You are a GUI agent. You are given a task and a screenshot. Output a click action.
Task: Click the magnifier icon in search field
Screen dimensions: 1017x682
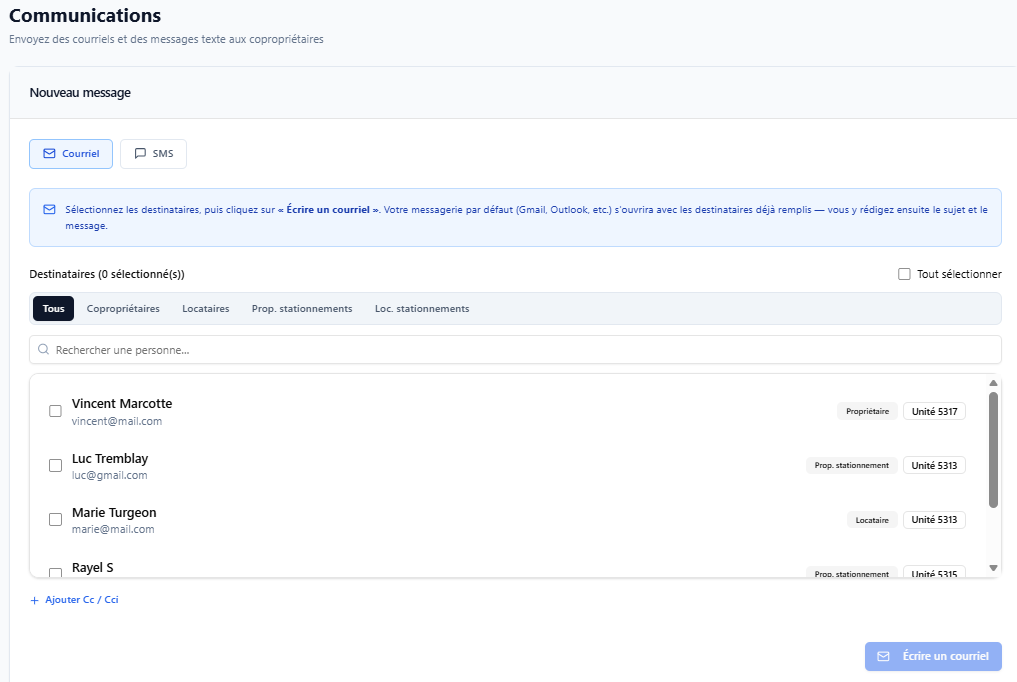(x=43, y=349)
